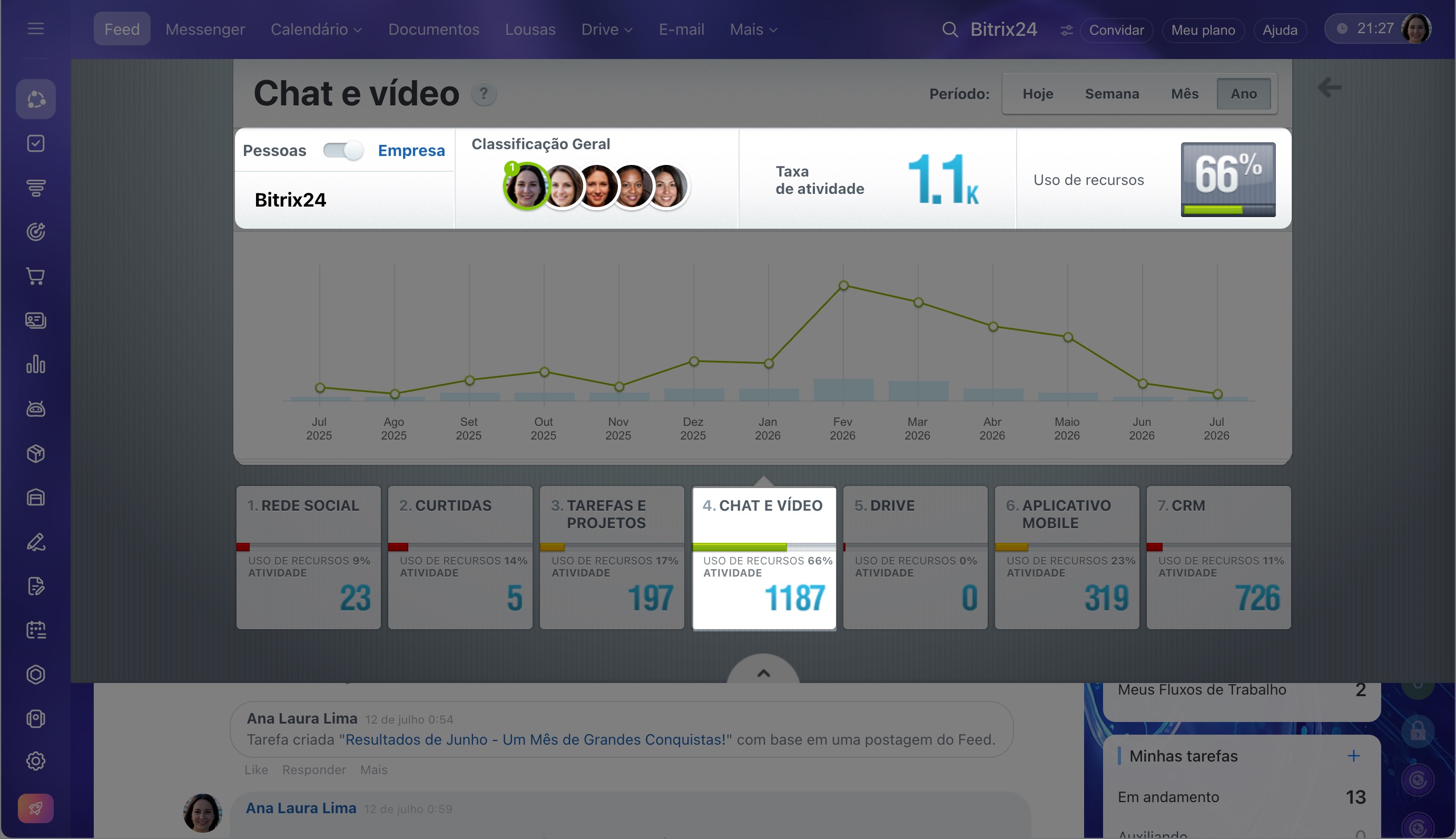
Task: Click Like under the comment
Action: click(x=257, y=770)
